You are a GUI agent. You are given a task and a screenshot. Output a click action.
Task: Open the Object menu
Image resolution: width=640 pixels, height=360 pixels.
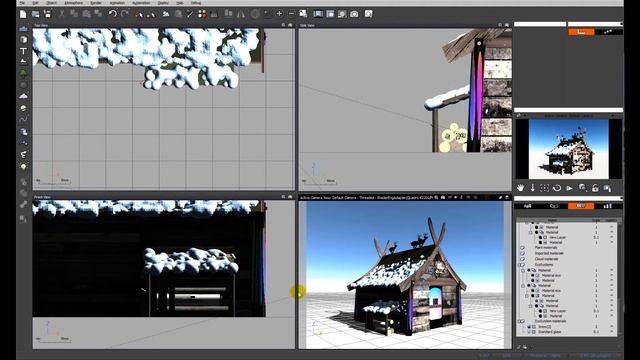coord(51,3)
